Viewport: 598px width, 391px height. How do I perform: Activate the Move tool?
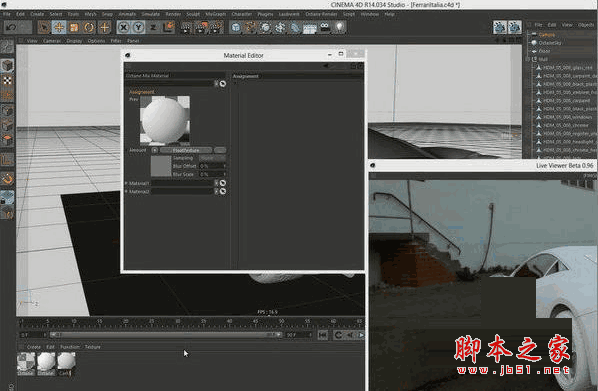(x=59, y=27)
